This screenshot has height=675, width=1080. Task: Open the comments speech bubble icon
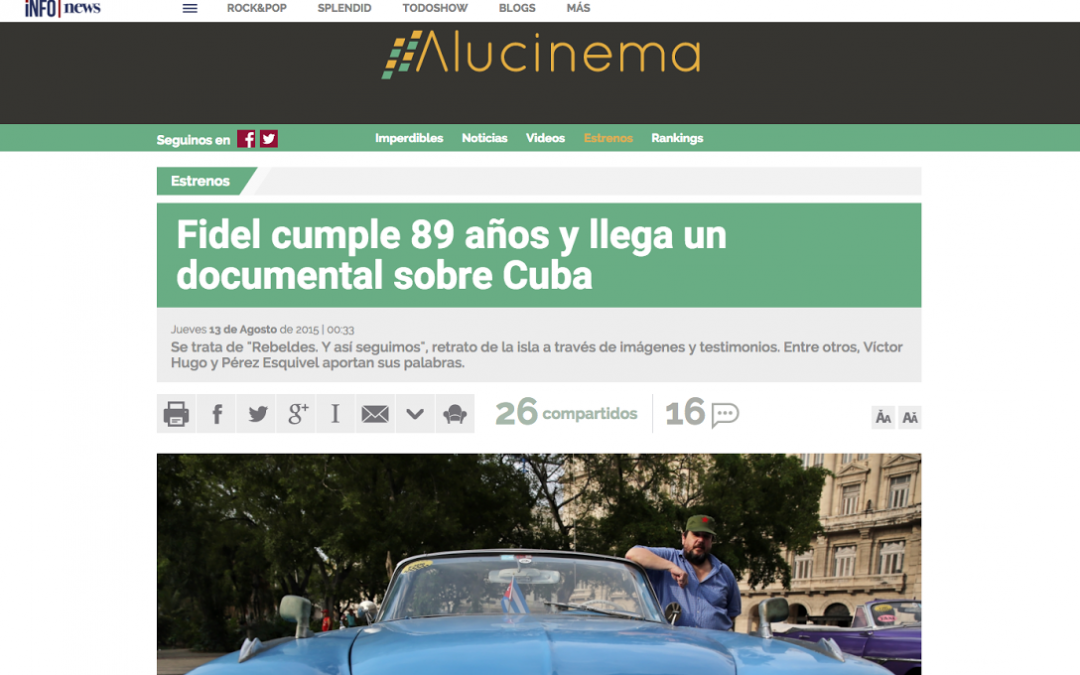coord(725,413)
